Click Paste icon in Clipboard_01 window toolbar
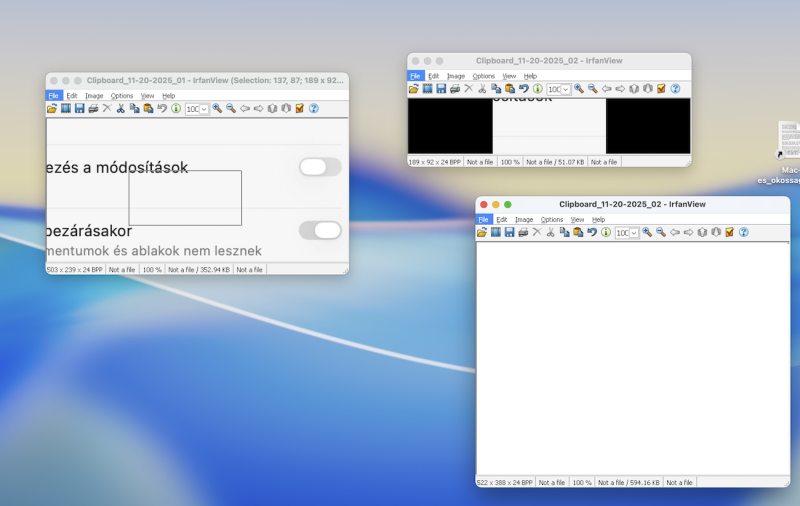This screenshot has width=800, height=506. 148,108
